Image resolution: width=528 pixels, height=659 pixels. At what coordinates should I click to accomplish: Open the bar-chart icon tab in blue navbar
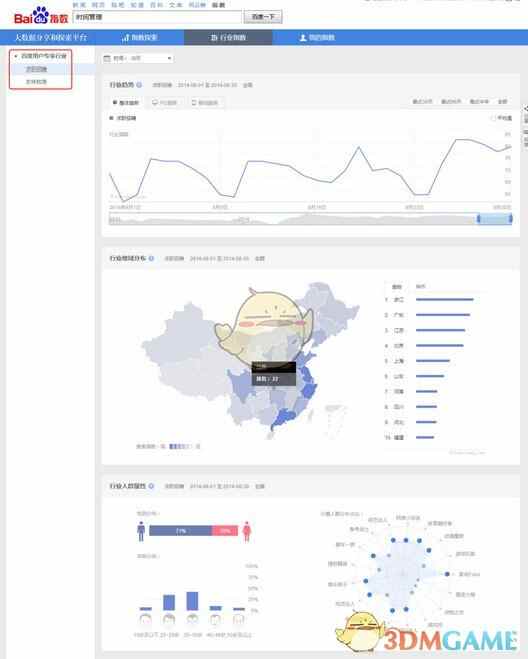point(140,37)
